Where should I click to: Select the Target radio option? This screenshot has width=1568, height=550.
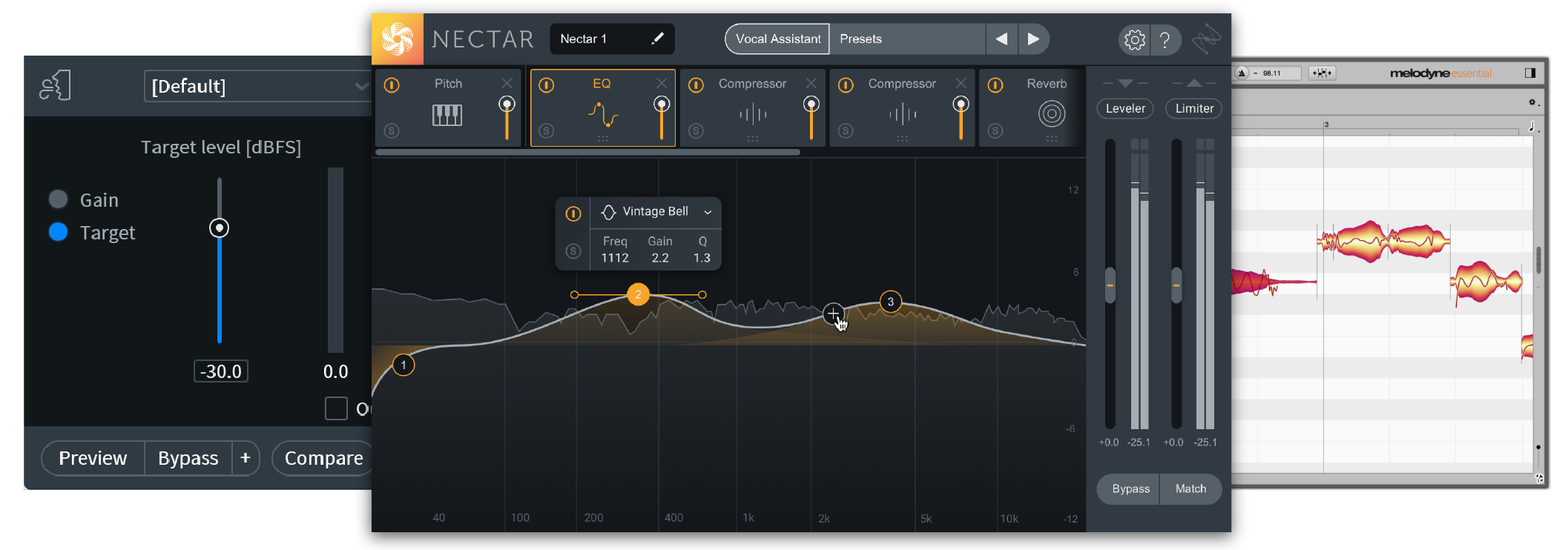pyautogui.click(x=58, y=232)
